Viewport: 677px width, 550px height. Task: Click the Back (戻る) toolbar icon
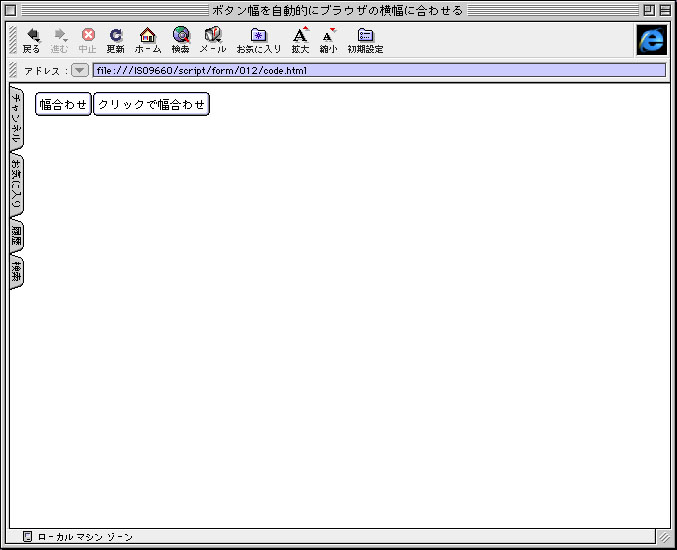coord(32,36)
